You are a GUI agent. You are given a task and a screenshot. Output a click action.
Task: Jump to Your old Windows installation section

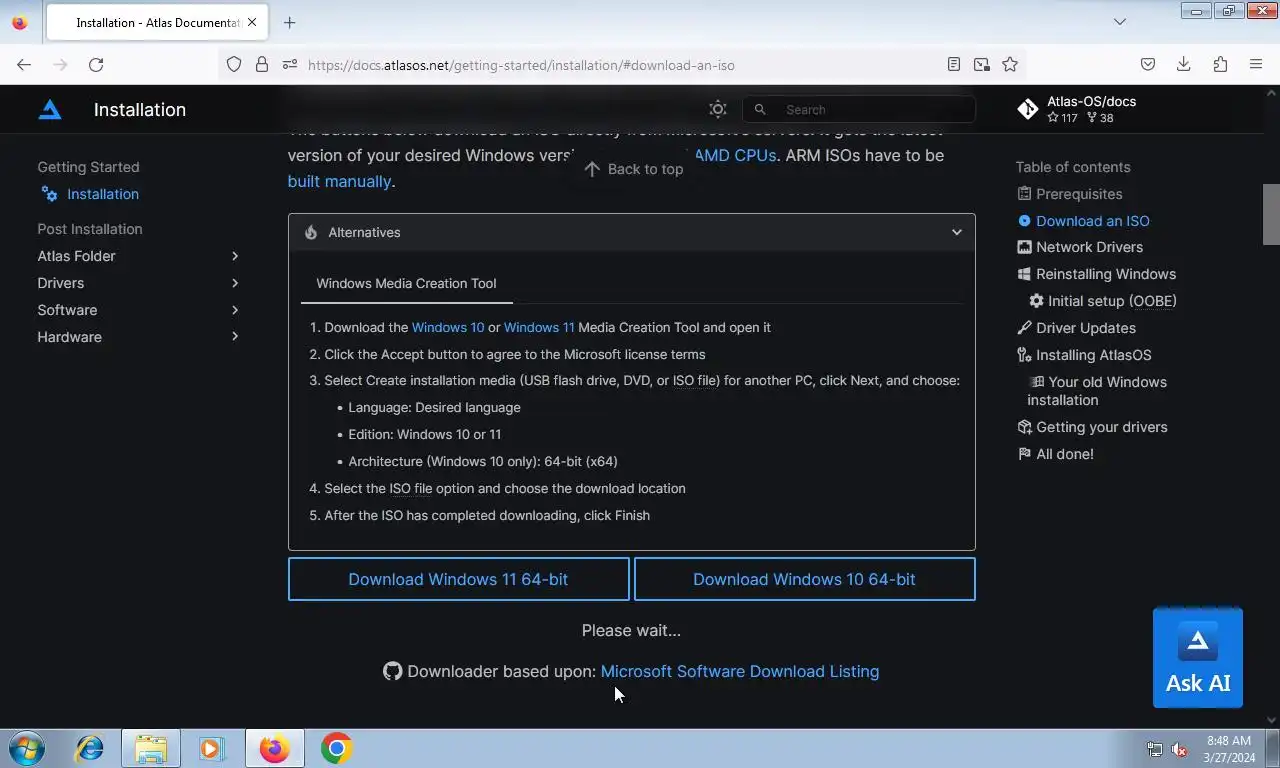[1097, 391]
